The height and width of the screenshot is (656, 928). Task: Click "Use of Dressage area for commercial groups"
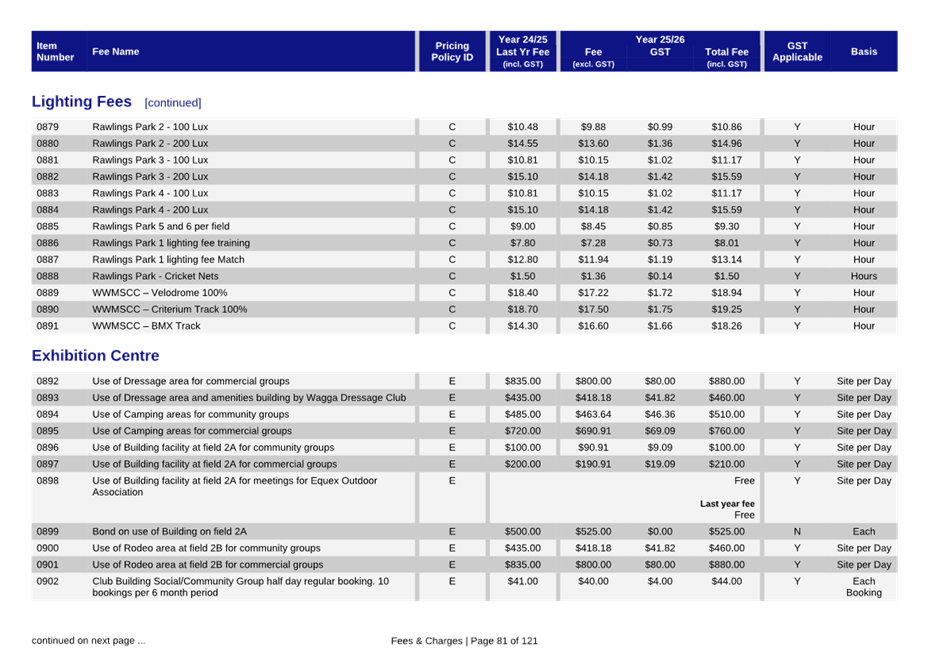pos(191,381)
